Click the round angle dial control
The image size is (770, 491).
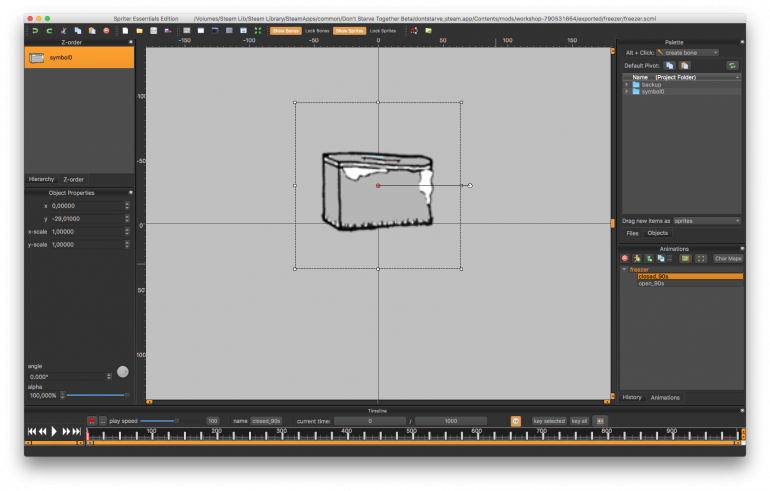123,372
